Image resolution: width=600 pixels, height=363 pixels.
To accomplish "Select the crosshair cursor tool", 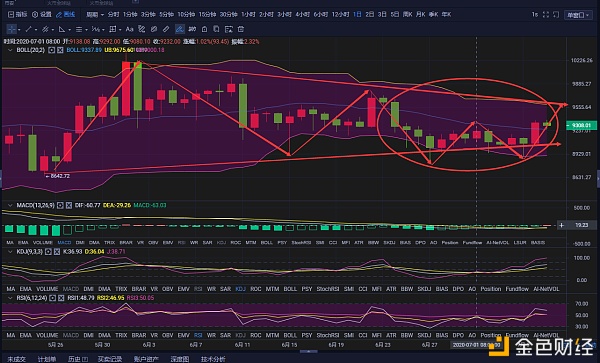I will pyautogui.click(x=11, y=29).
